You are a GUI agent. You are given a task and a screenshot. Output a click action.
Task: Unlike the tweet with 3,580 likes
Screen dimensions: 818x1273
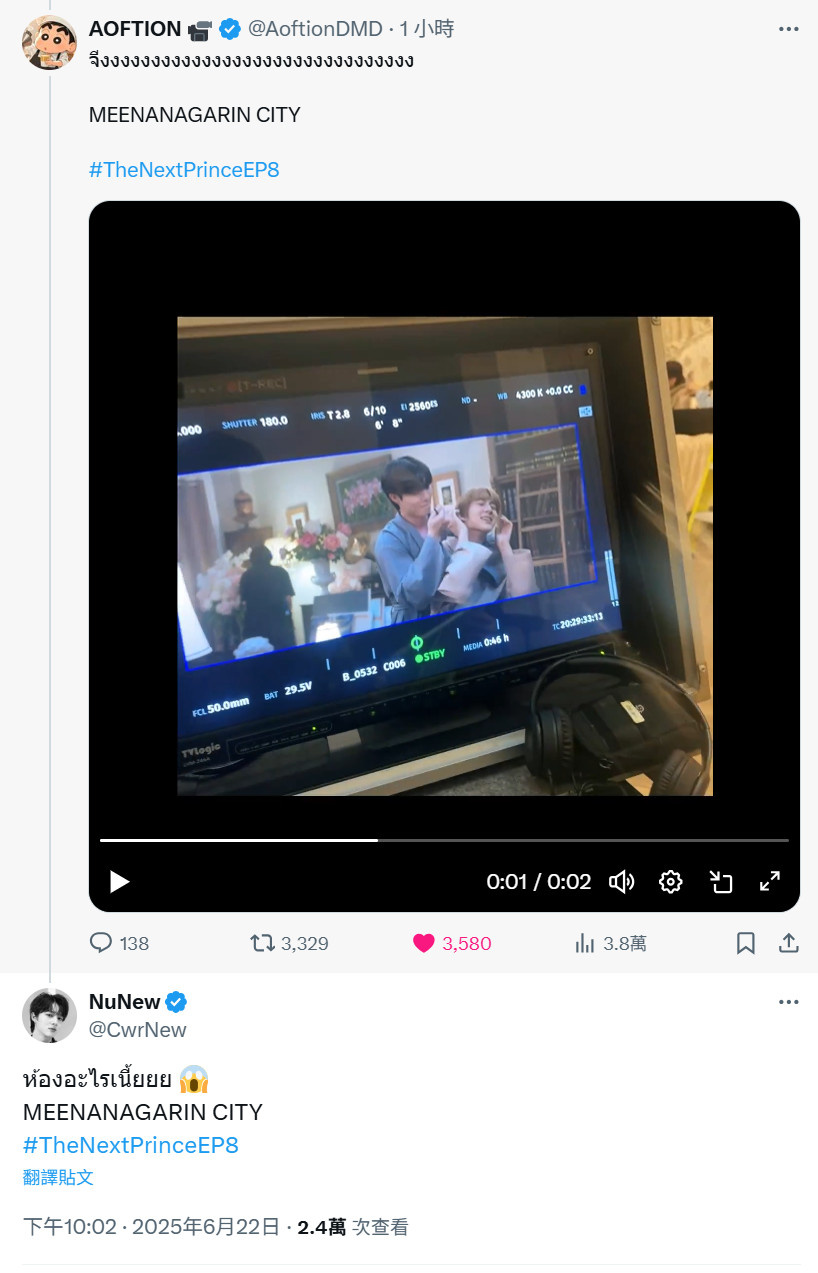click(452, 943)
